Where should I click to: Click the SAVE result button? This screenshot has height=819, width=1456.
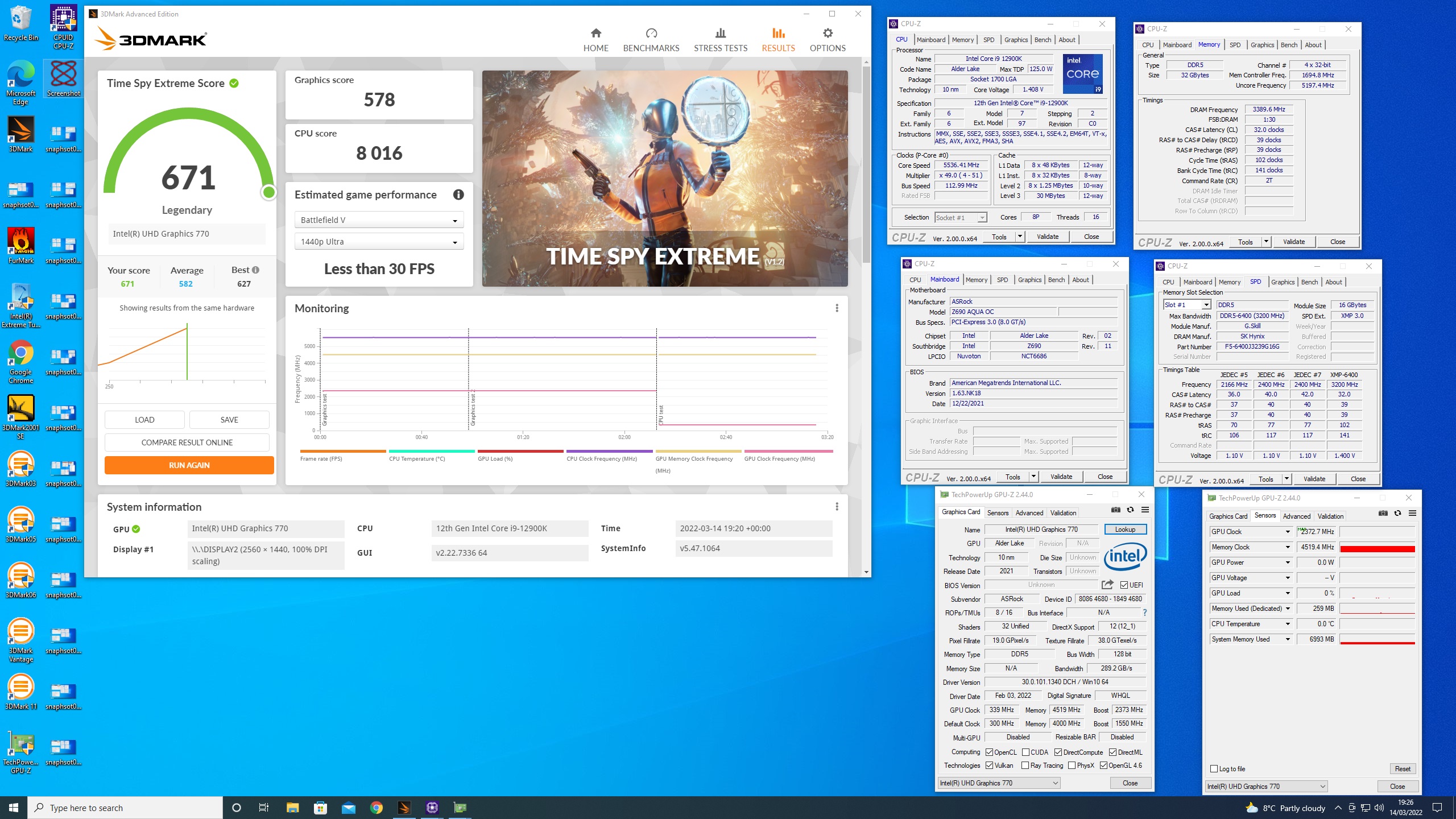pyautogui.click(x=229, y=420)
